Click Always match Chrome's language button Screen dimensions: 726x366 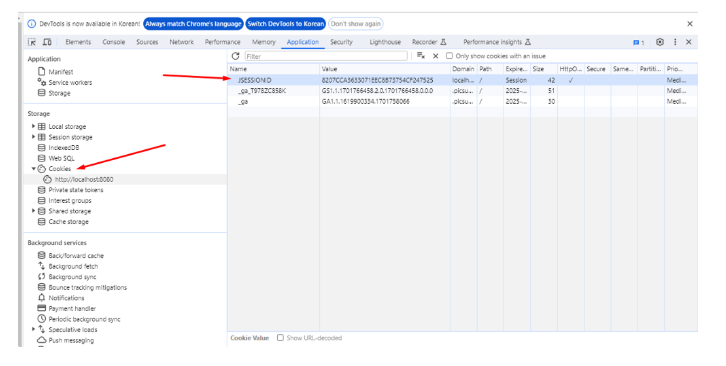coord(194,24)
